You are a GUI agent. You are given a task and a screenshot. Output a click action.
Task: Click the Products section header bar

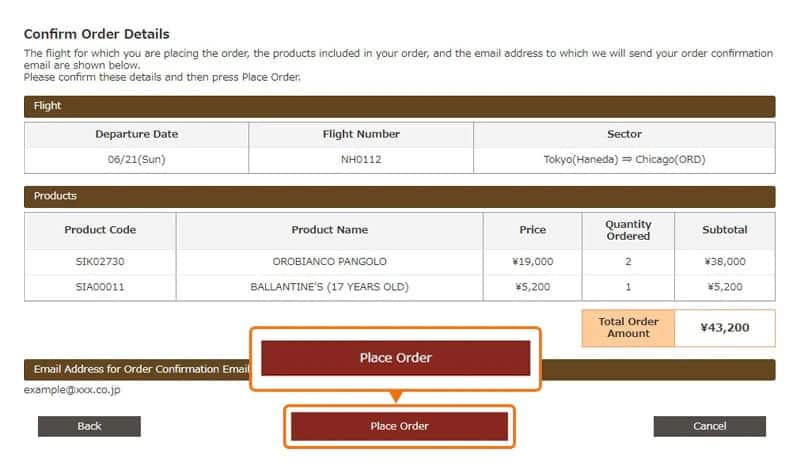(x=399, y=196)
